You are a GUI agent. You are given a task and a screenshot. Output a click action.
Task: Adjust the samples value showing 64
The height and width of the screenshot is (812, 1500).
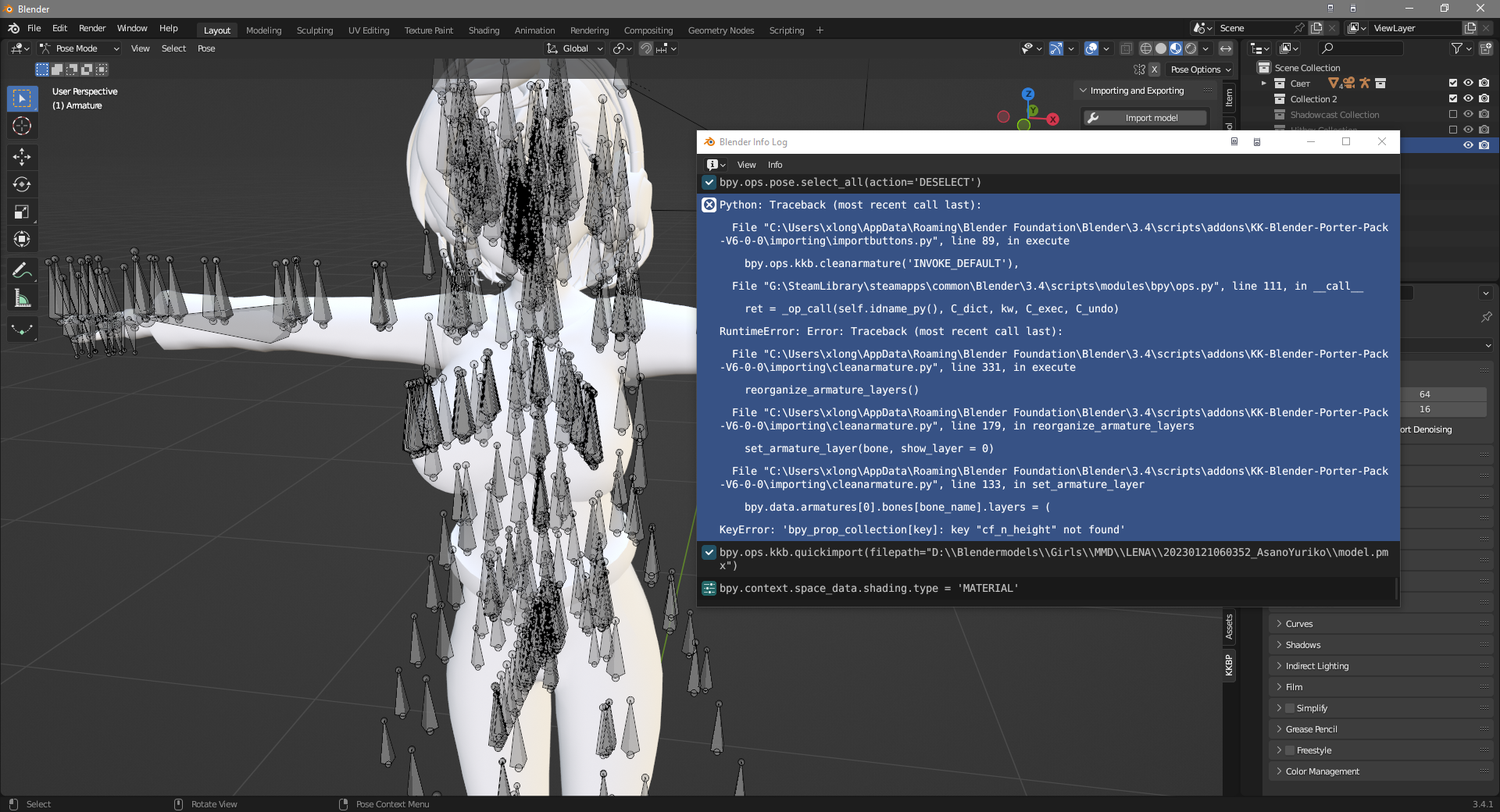click(1445, 394)
